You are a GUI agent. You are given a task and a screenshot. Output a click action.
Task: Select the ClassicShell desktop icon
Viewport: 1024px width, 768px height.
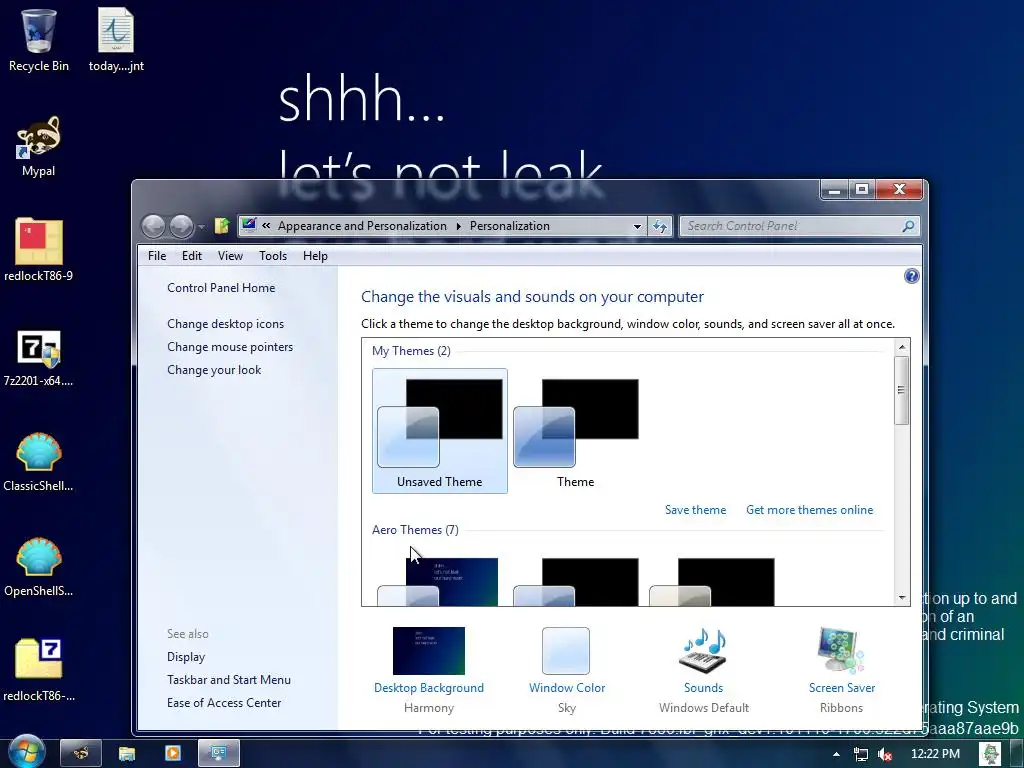click(39, 462)
